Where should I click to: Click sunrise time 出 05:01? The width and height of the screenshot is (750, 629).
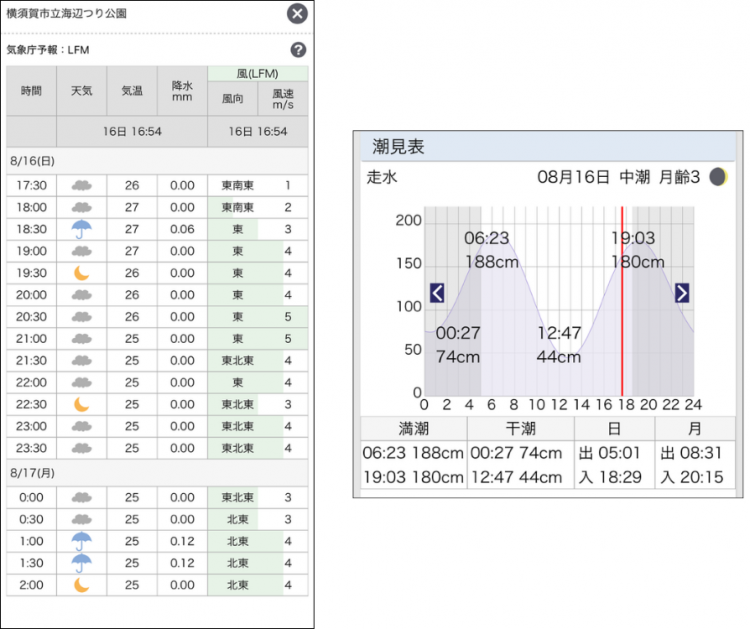pyautogui.click(x=609, y=452)
